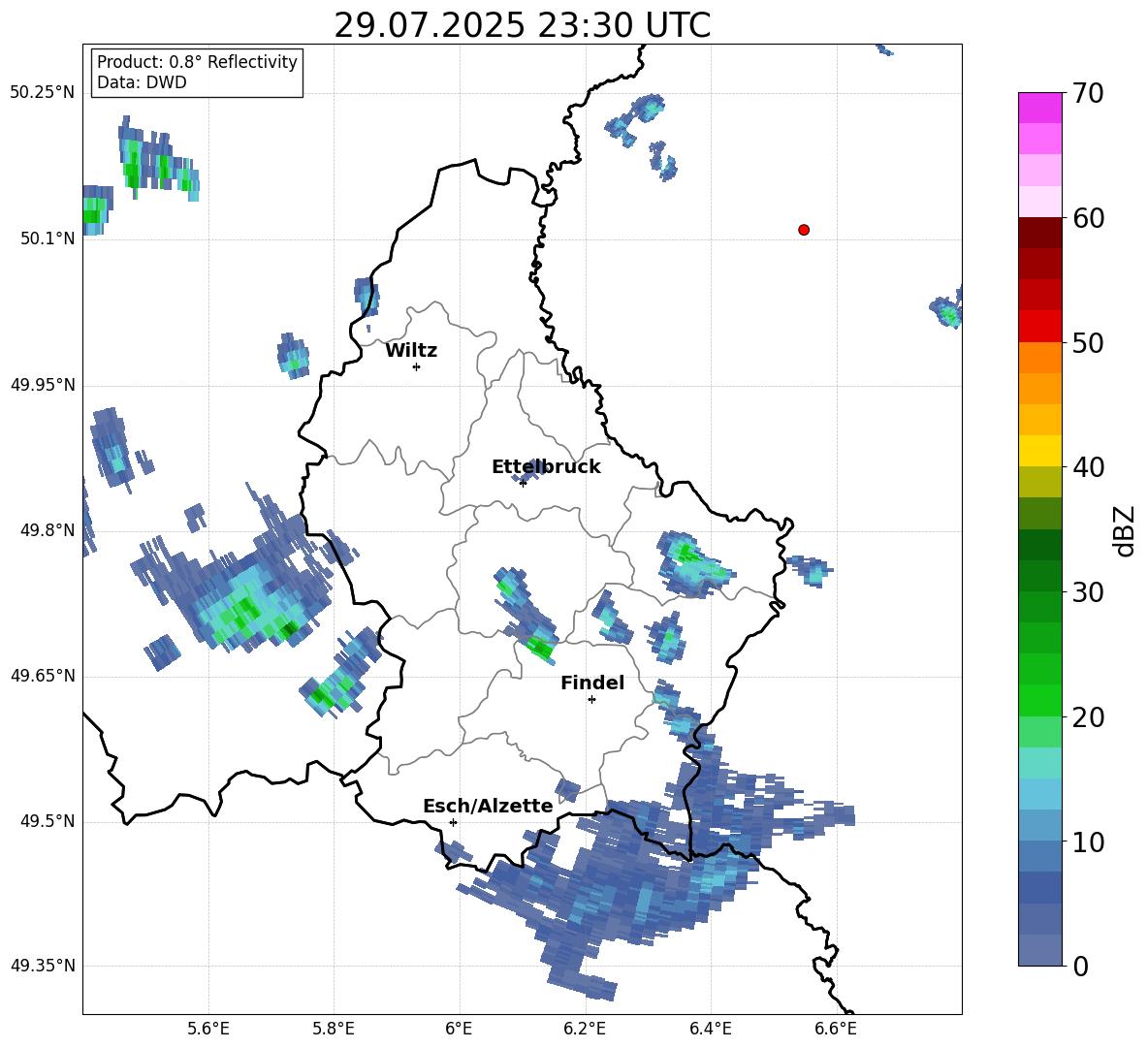
Task: Click the 6.6°E longitude label
Action: [x=836, y=1029]
